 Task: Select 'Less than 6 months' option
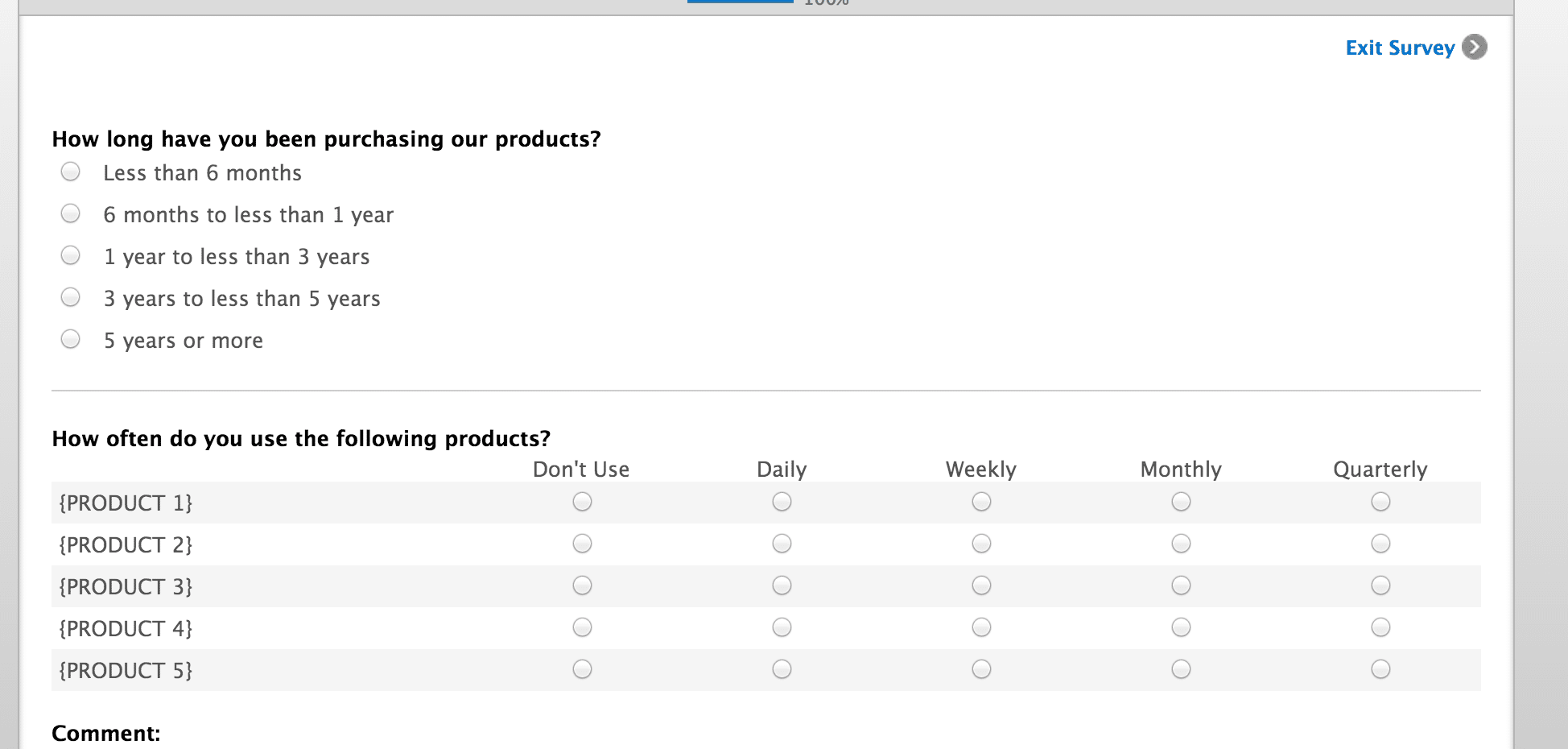71,172
